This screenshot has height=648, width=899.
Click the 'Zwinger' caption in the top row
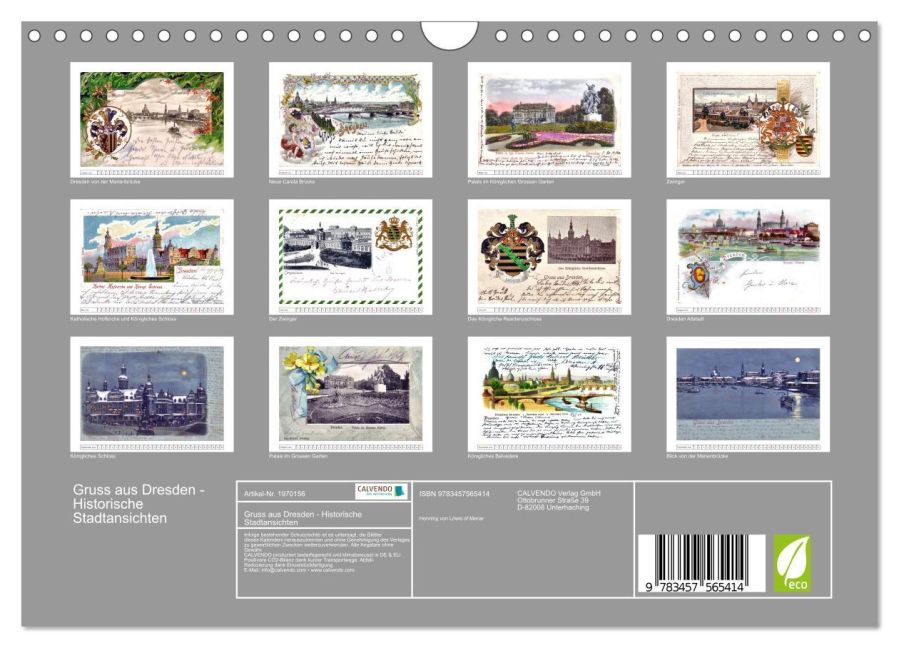676,182
